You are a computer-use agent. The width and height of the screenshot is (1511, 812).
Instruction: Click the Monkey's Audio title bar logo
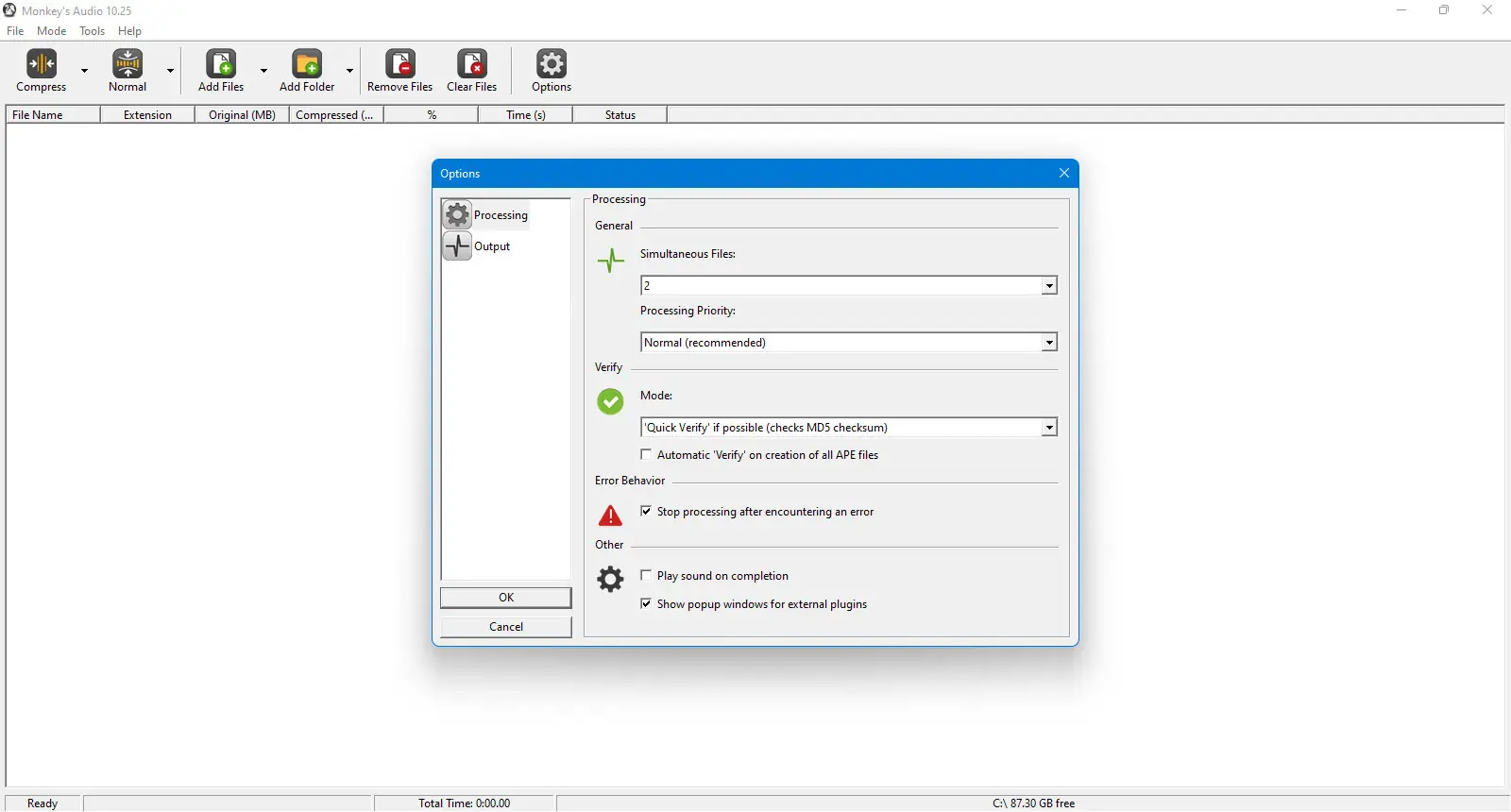(9, 10)
